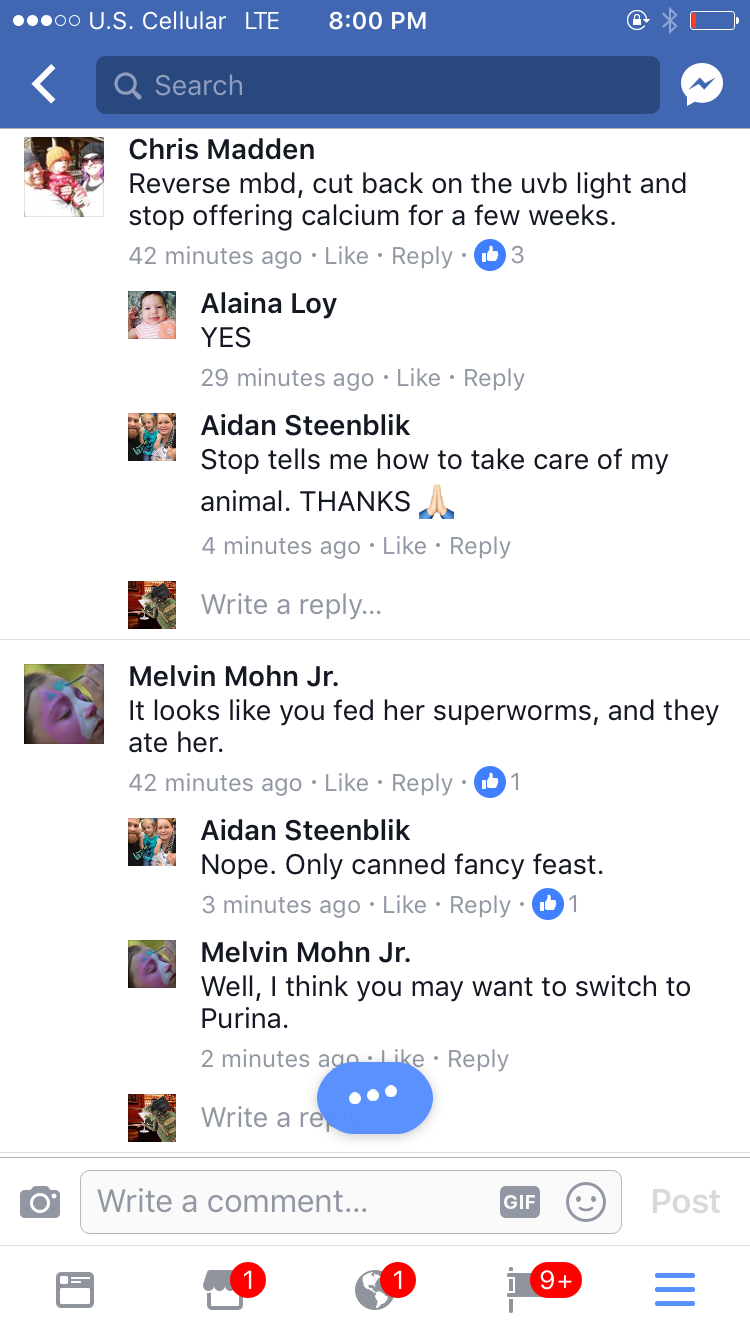The image size is (750, 1334).
Task: Tap the back arrow in the header
Action: (45, 86)
